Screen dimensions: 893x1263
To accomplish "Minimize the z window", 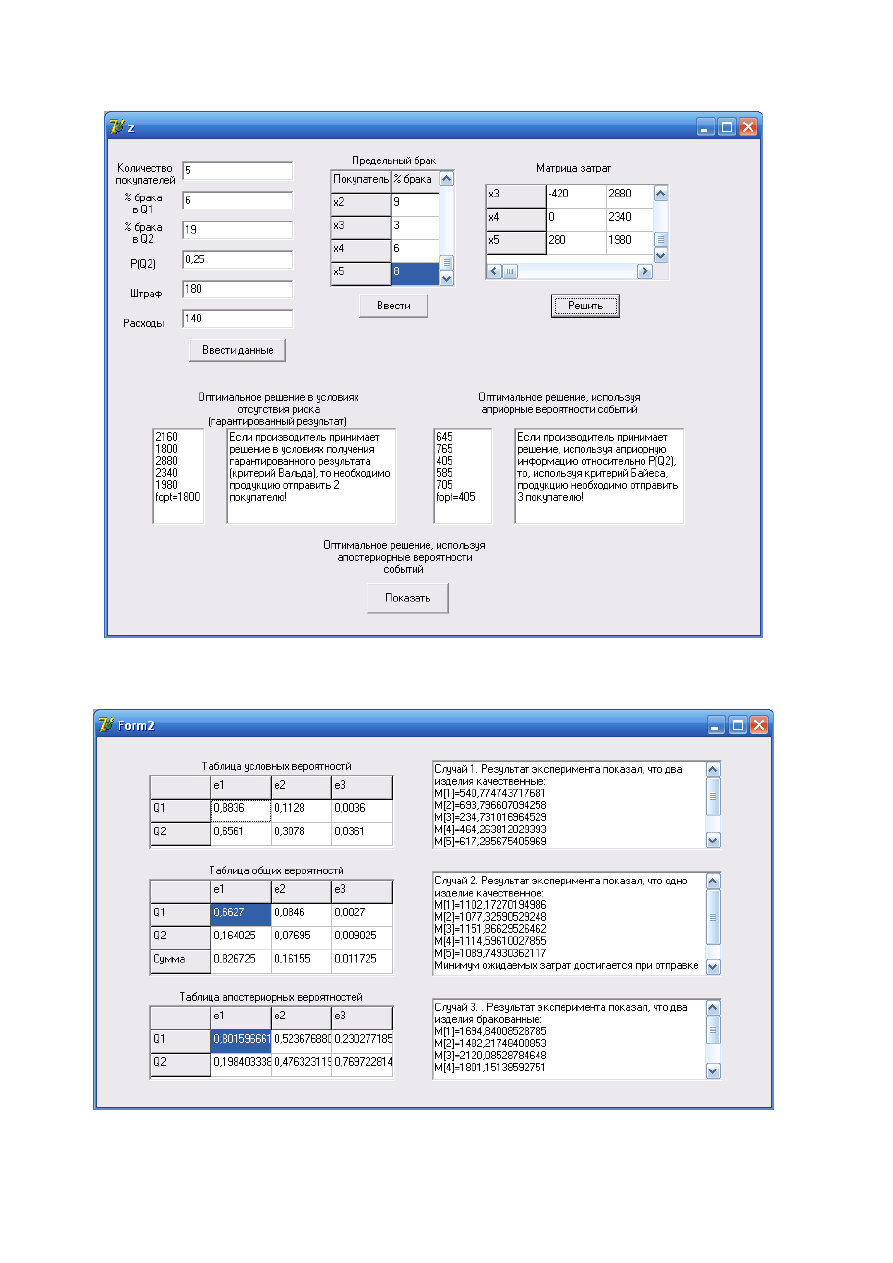I will pos(707,127).
